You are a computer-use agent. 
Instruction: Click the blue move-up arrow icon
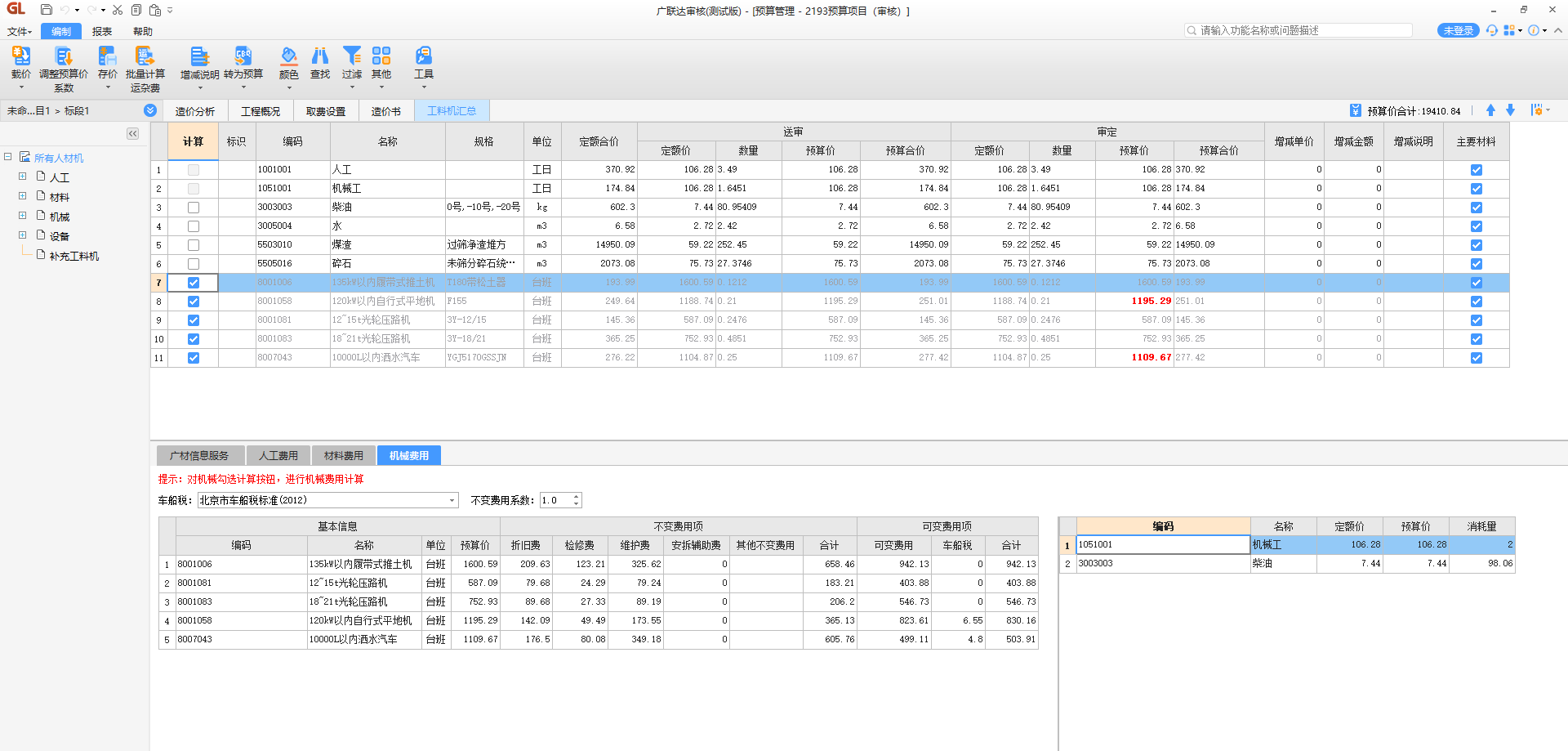tap(1490, 110)
